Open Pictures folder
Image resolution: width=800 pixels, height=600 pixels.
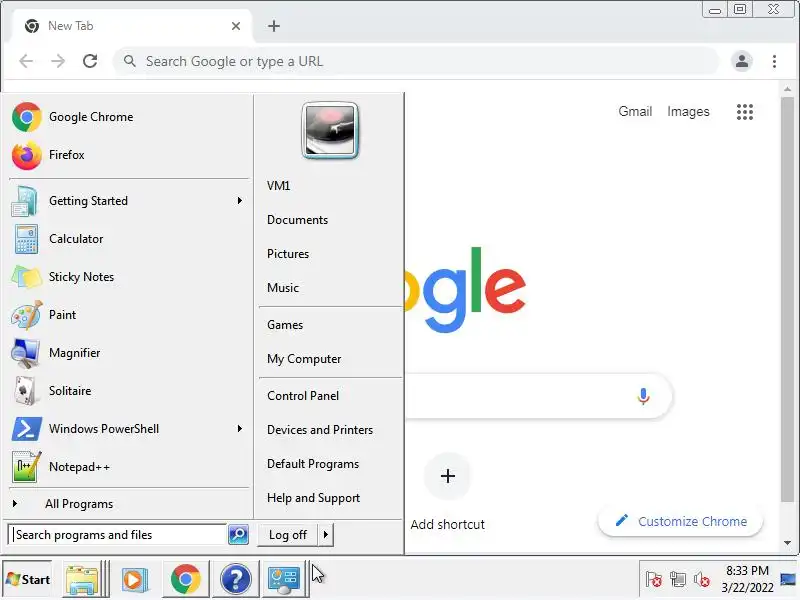pos(288,254)
